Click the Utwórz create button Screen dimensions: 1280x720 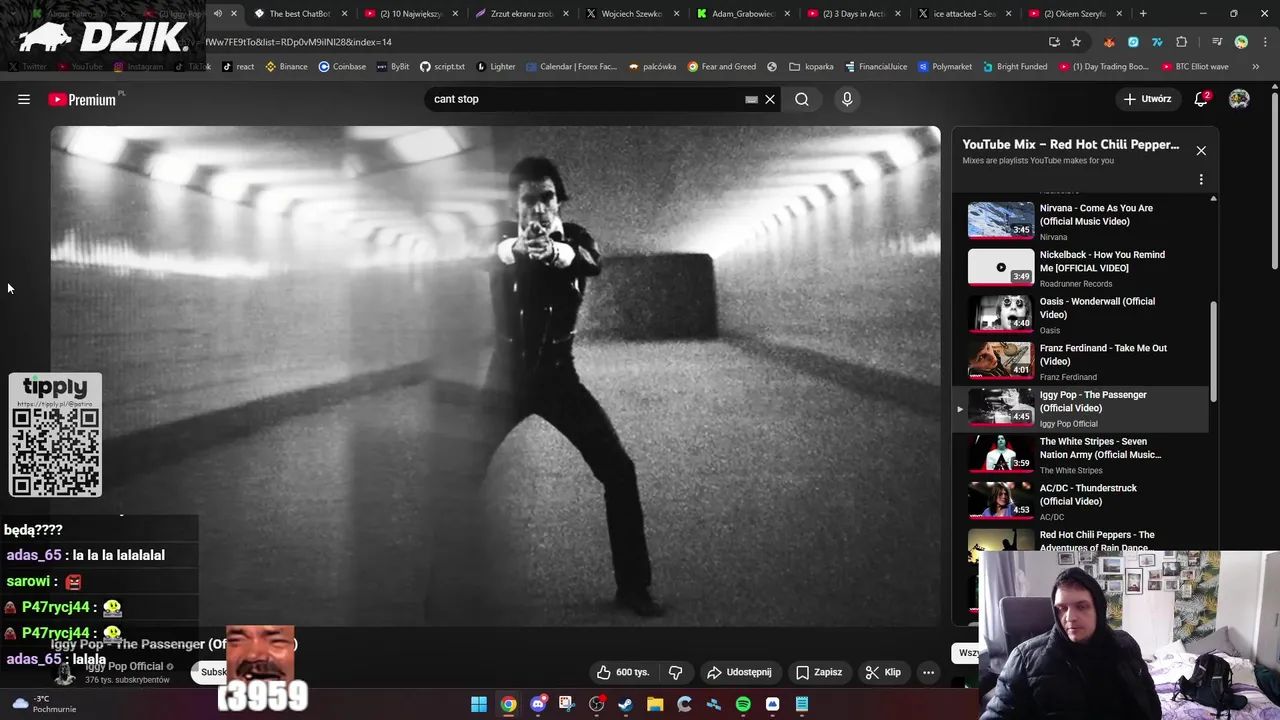(x=1147, y=99)
